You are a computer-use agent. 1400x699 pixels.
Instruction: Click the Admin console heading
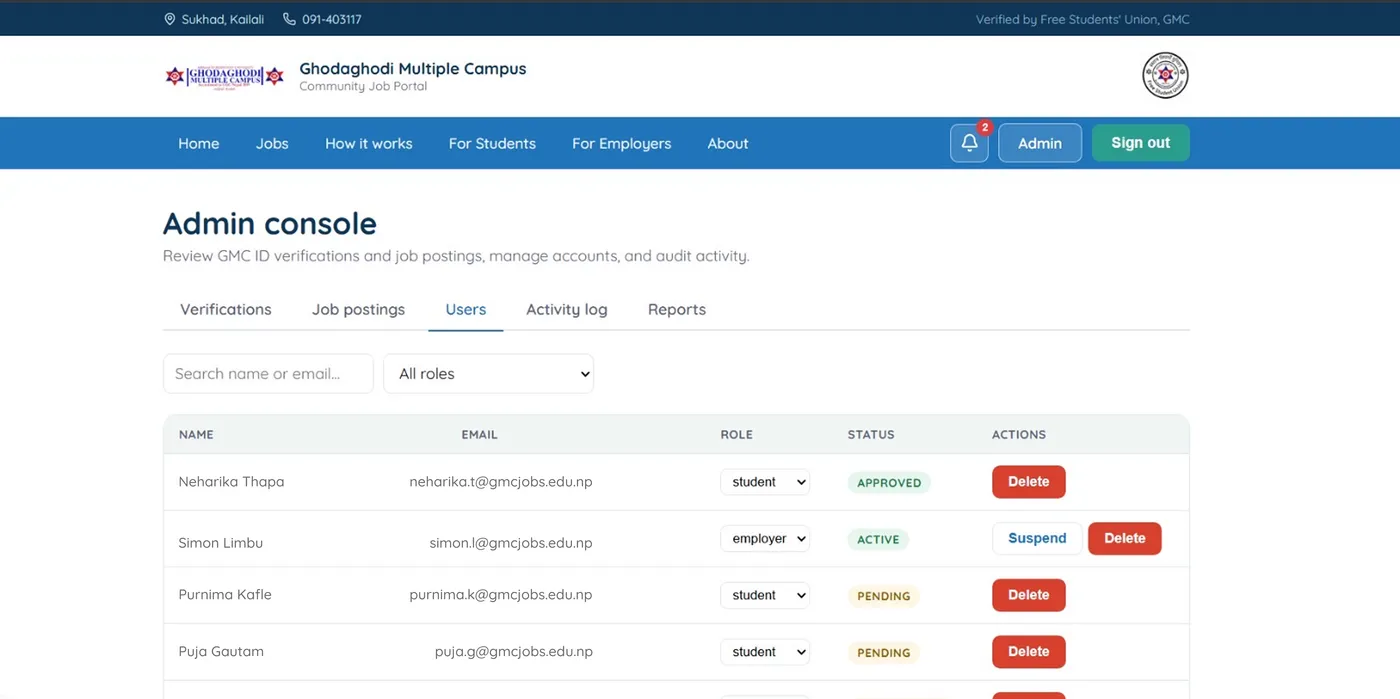270,223
